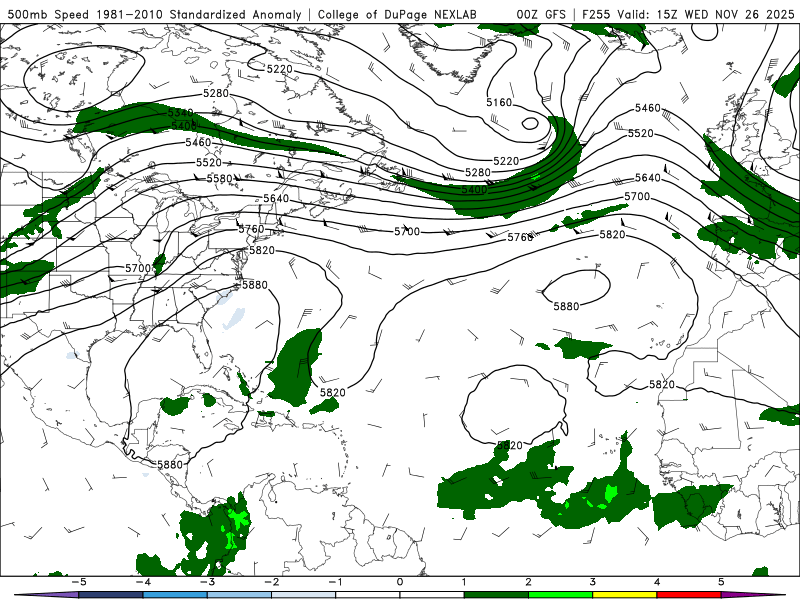Click the colorbar tick label '5'
This screenshot has width=800, height=600.
click(721, 582)
